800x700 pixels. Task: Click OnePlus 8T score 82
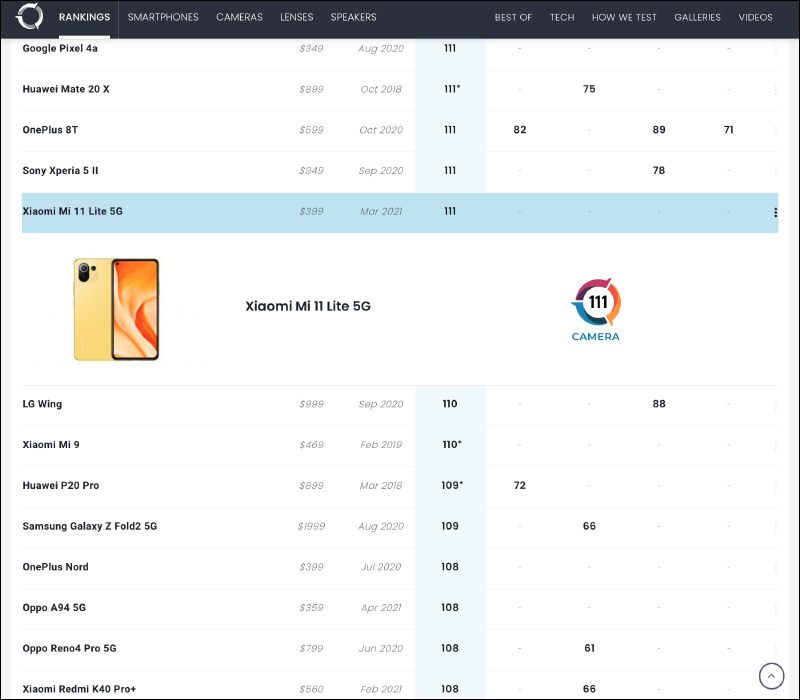519,130
